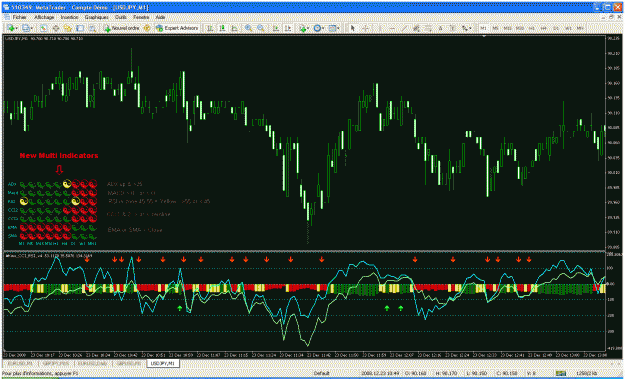
Task: Open the Outils menu
Action: click(121, 18)
